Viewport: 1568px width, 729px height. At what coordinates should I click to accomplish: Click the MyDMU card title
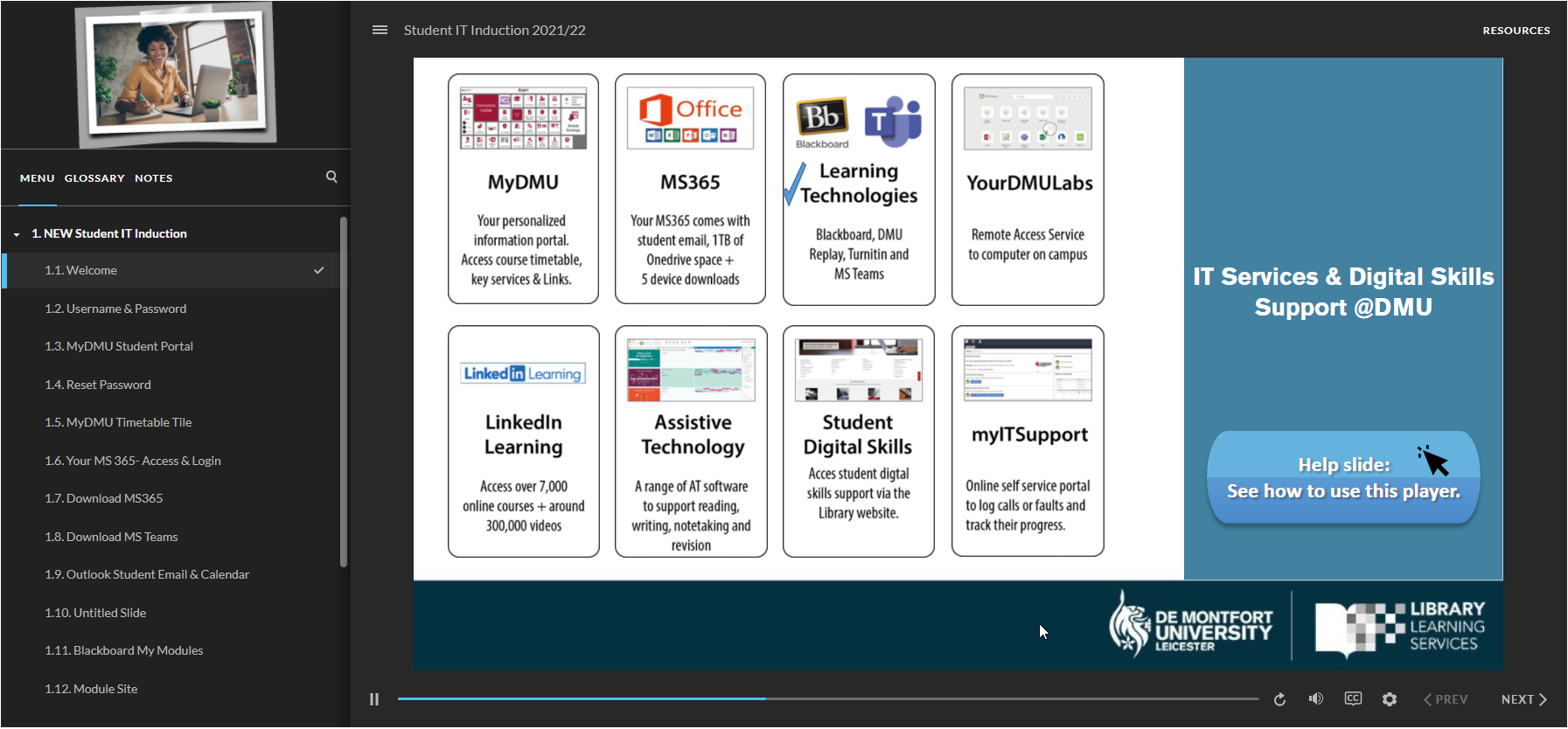523,183
